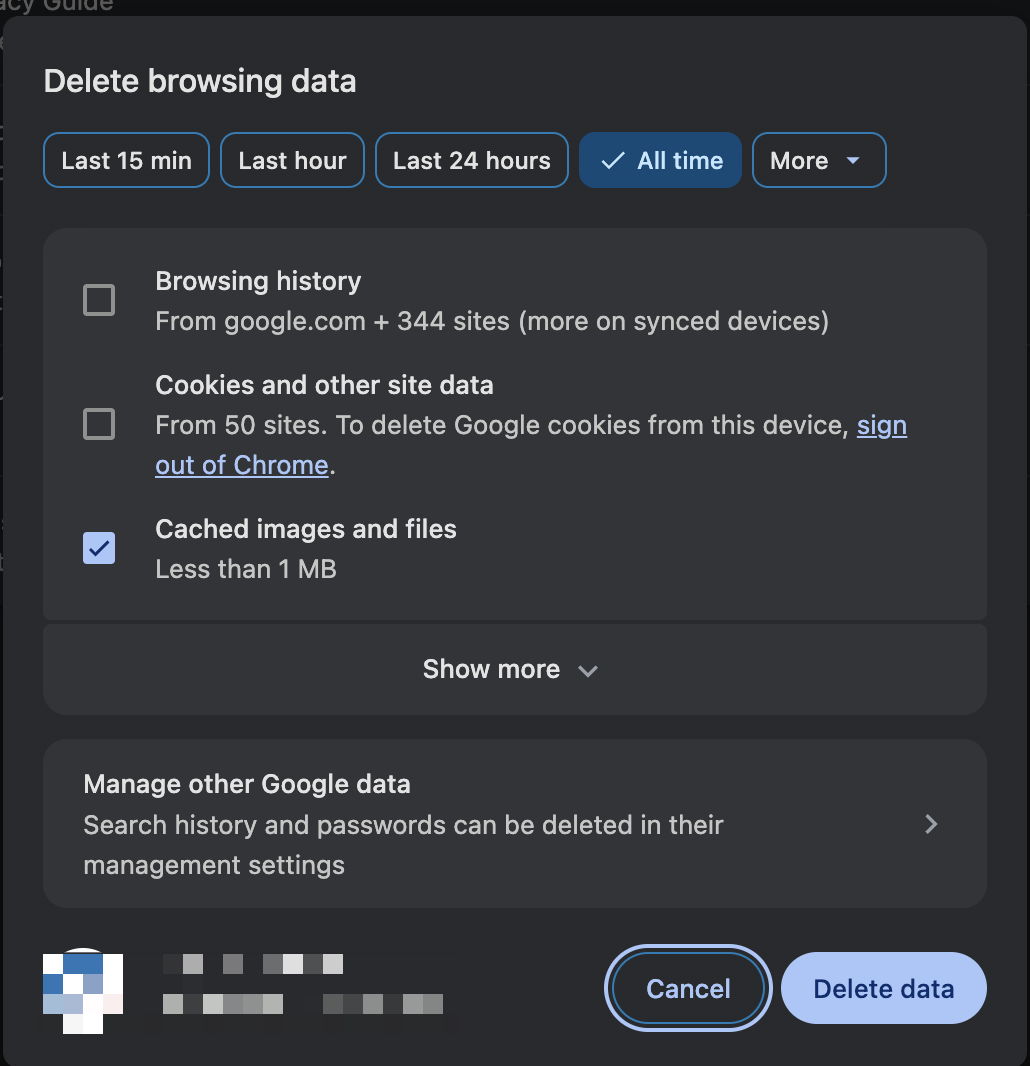Viewport: 1030px width, 1066px height.
Task: Click the Cookies and other site data label
Action: [324, 385]
